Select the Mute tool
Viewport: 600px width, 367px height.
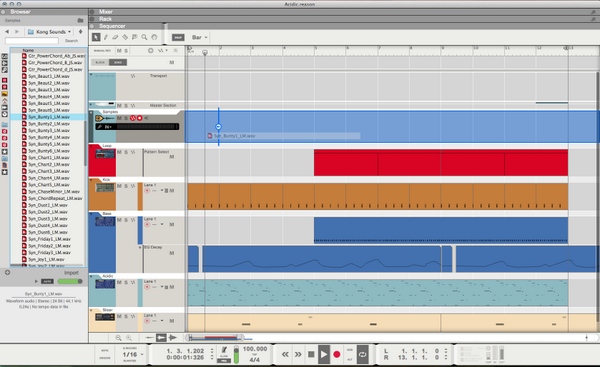[134, 37]
